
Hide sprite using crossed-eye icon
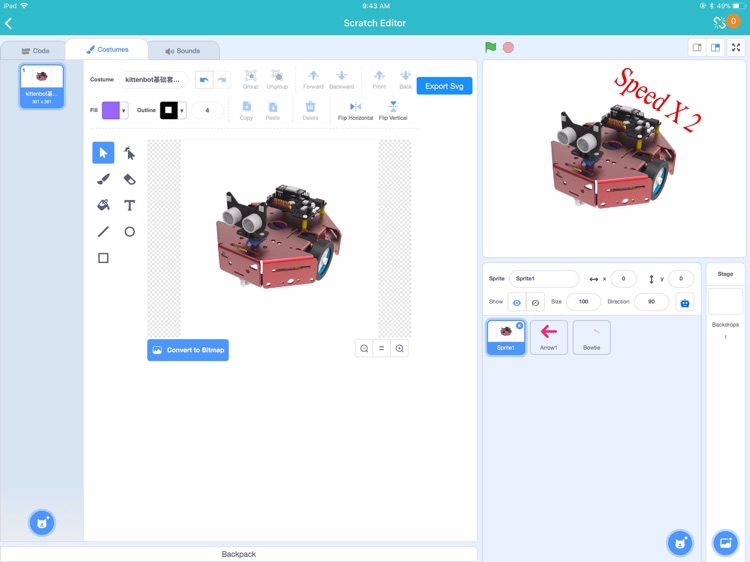click(535, 303)
